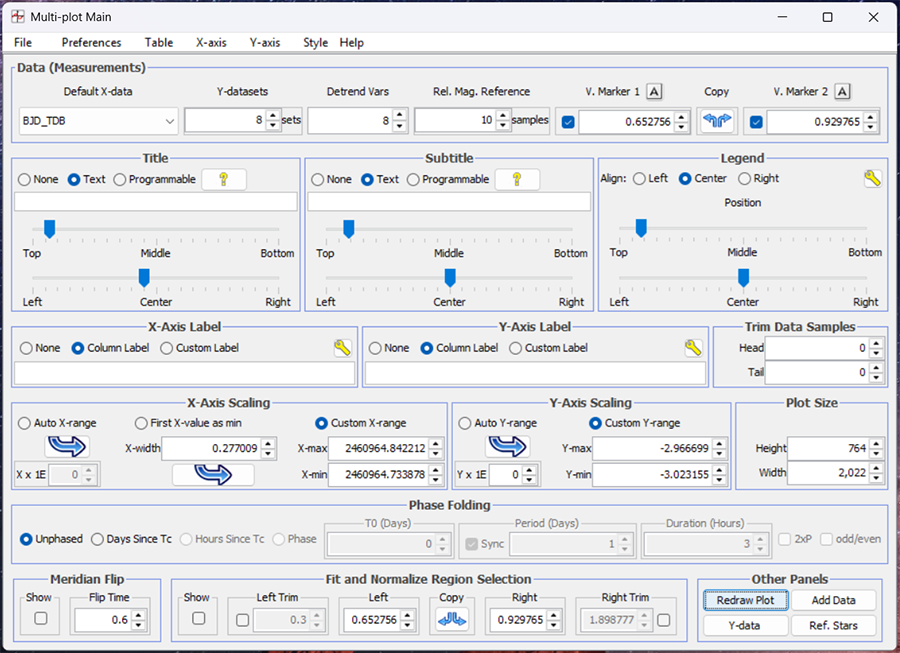Click the V. Marker 2 'A' icon button
900x653 pixels.
tap(842, 92)
